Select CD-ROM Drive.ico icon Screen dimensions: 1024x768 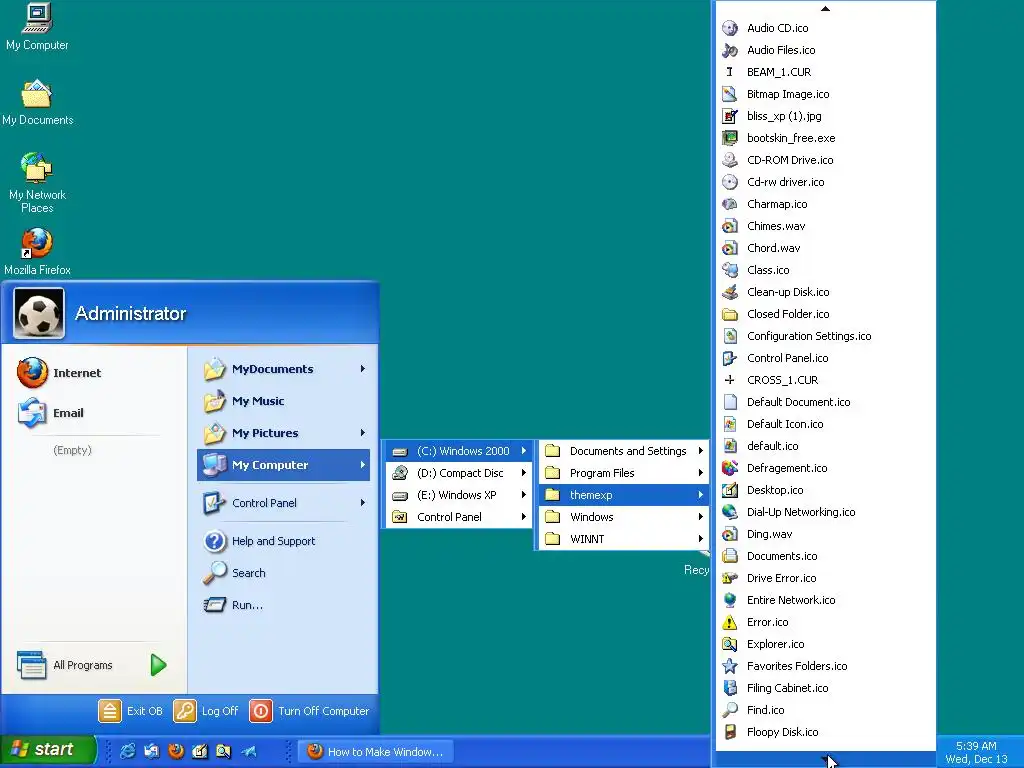(729, 160)
